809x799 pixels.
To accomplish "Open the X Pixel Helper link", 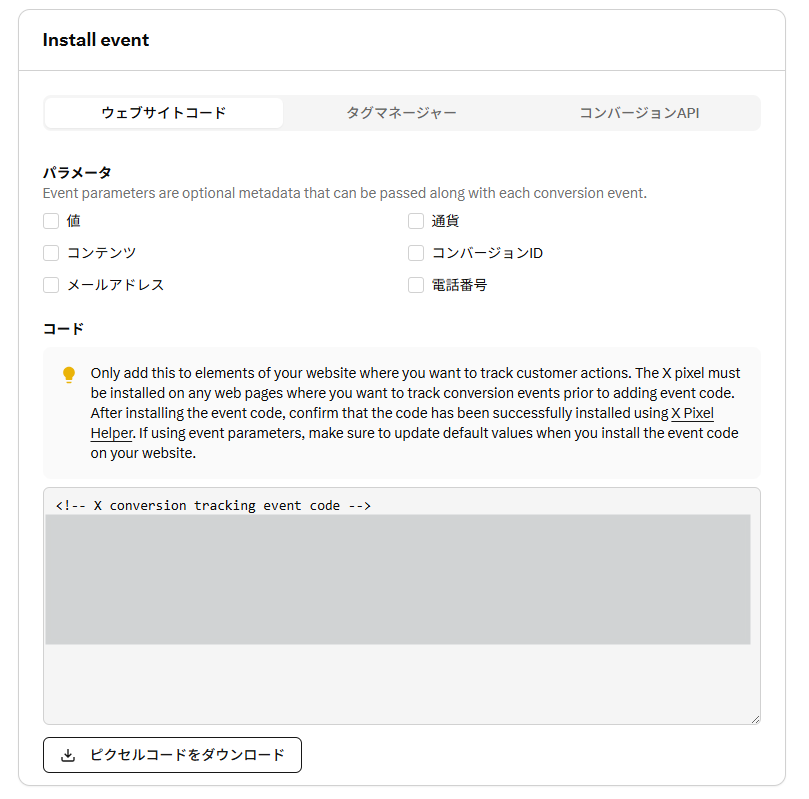I will (x=692, y=413).
